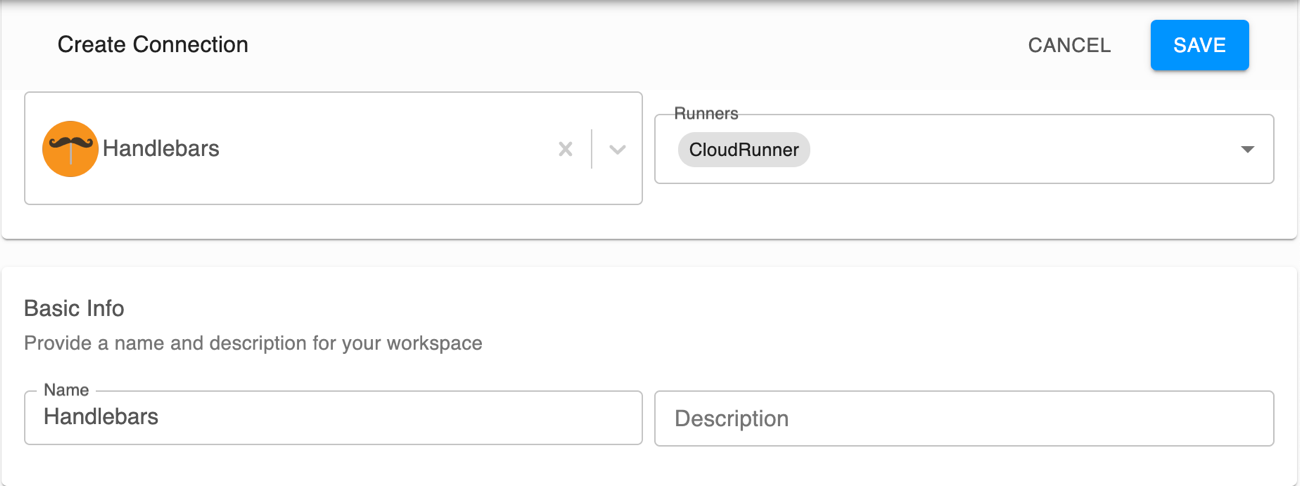1300x486 pixels.
Task: Focus the Name input field
Action: coord(333,418)
